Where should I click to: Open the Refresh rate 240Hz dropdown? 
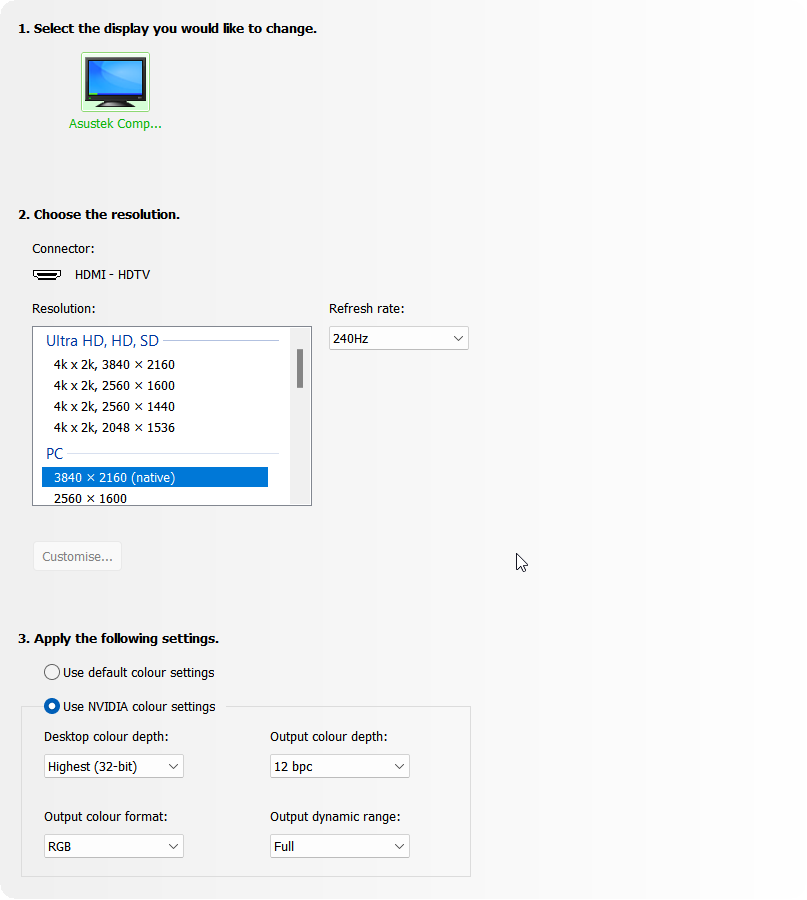[398, 338]
